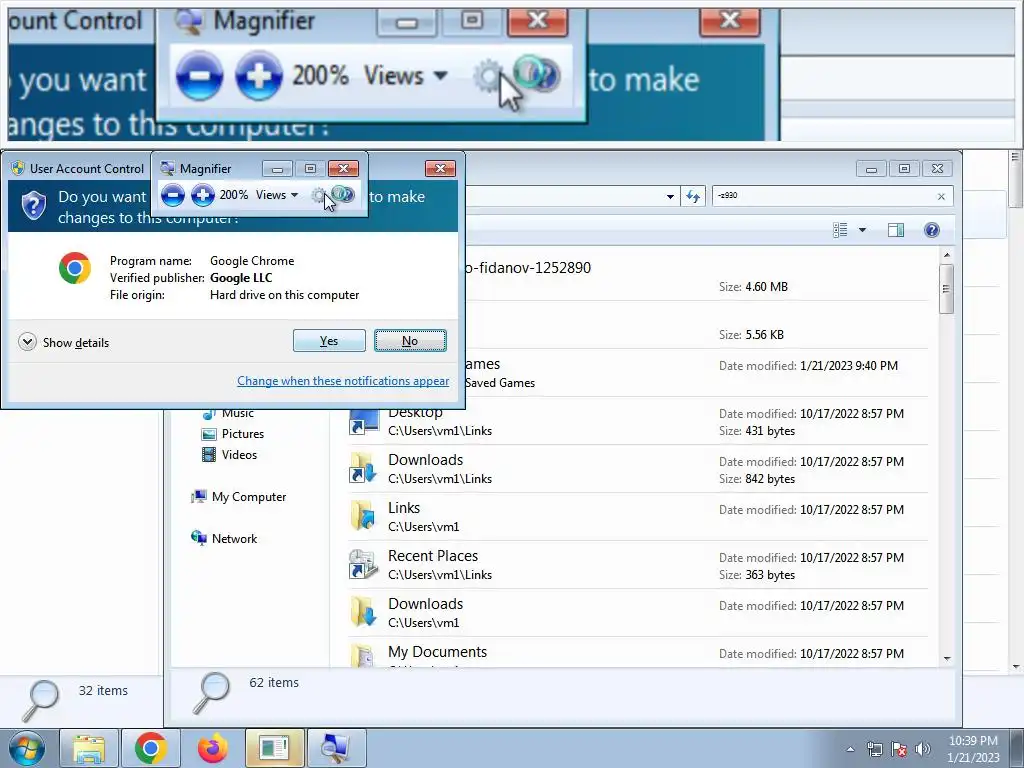Expand Show details in UAC dialog
Image resolution: width=1024 pixels, height=768 pixels.
tap(63, 342)
